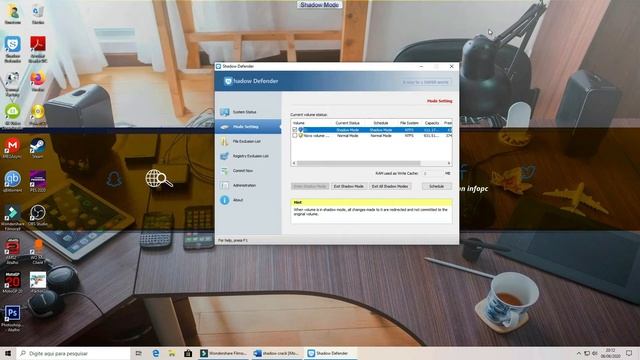Open Windows Start menu
Viewport: 640px width, 360px height.
[8, 353]
